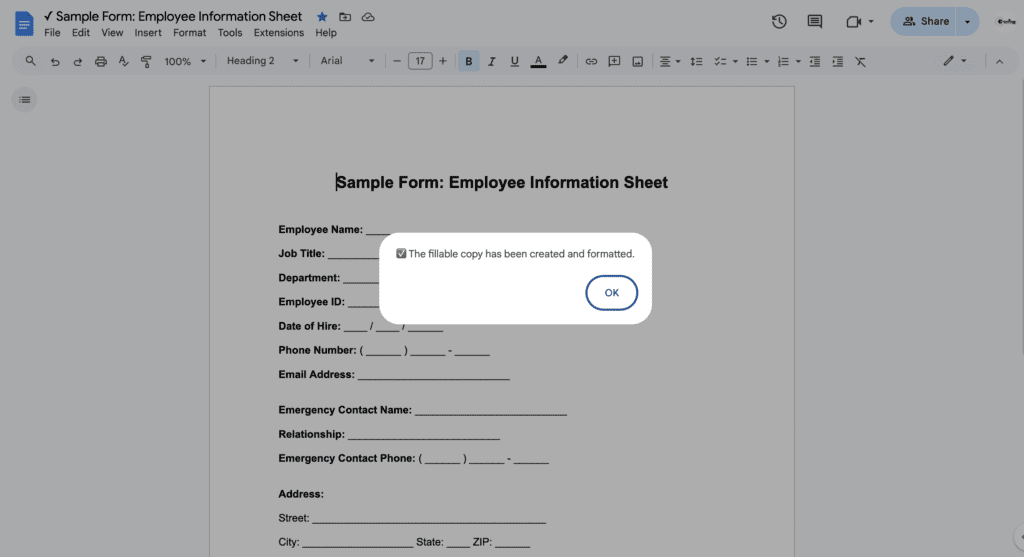This screenshot has height=557, width=1024.
Task: Click the insert link icon
Action: [x=591, y=61]
